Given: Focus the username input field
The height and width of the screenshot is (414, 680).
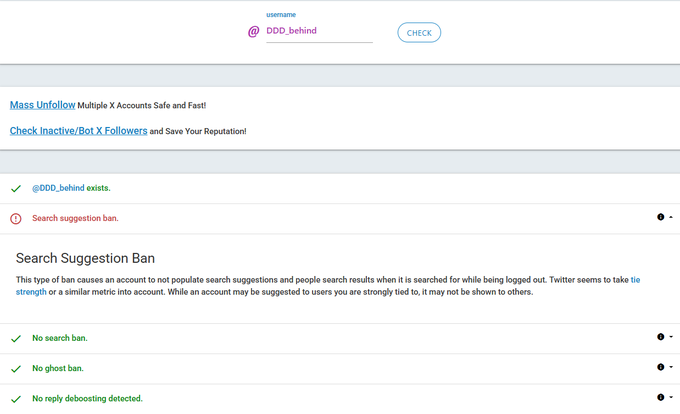Looking at the screenshot, I should (319, 31).
